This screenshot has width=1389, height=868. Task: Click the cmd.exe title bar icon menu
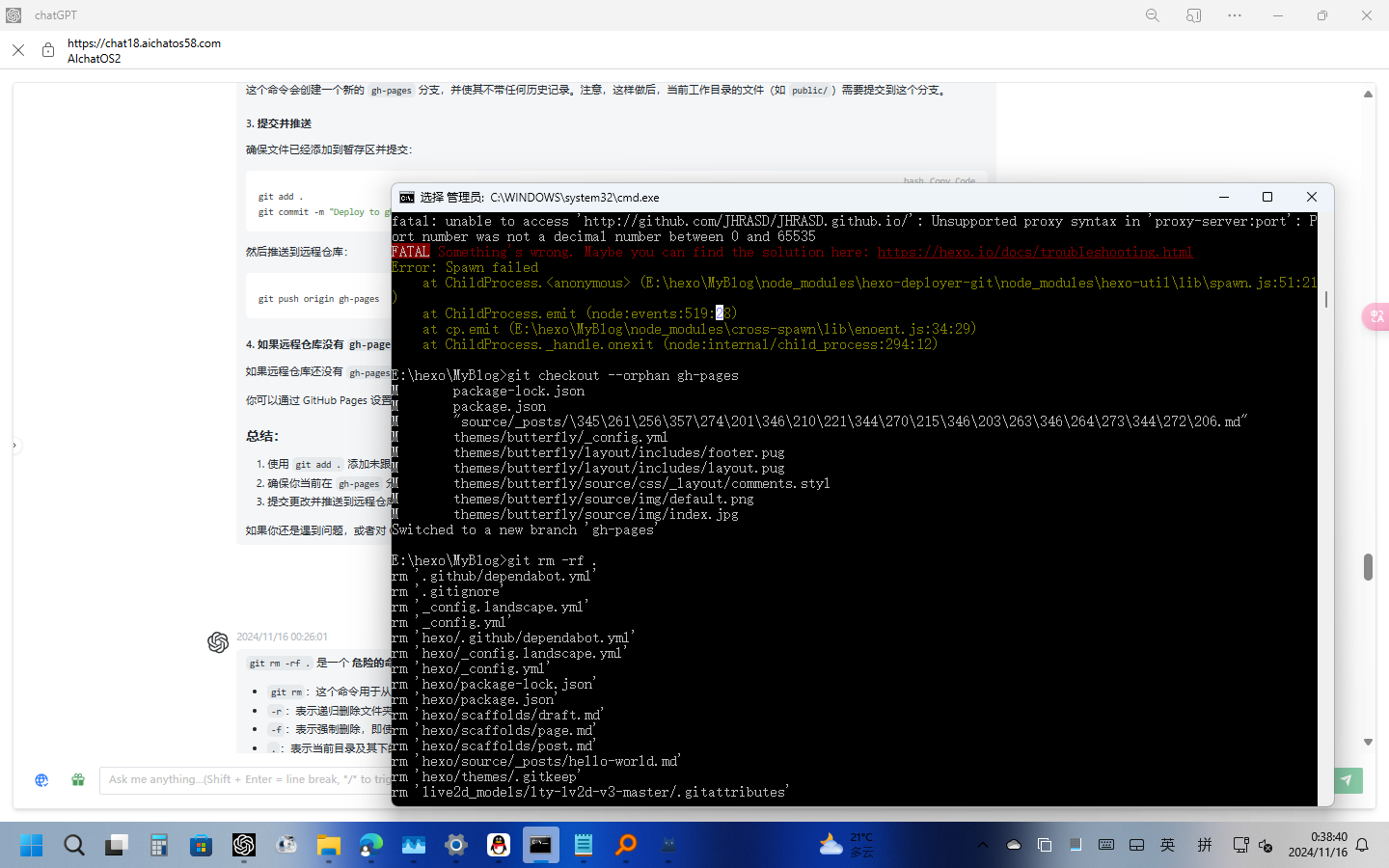(407, 197)
